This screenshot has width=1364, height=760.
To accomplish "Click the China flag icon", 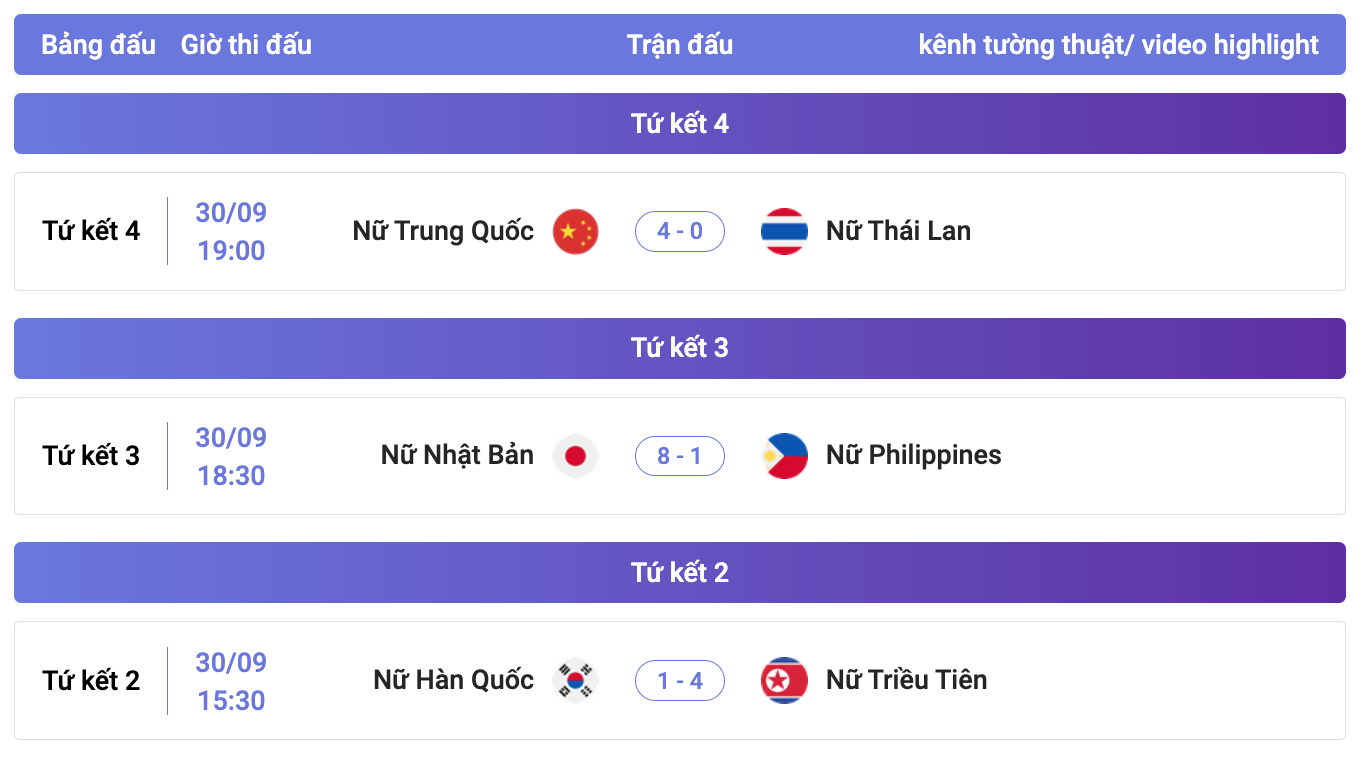I will coord(575,232).
